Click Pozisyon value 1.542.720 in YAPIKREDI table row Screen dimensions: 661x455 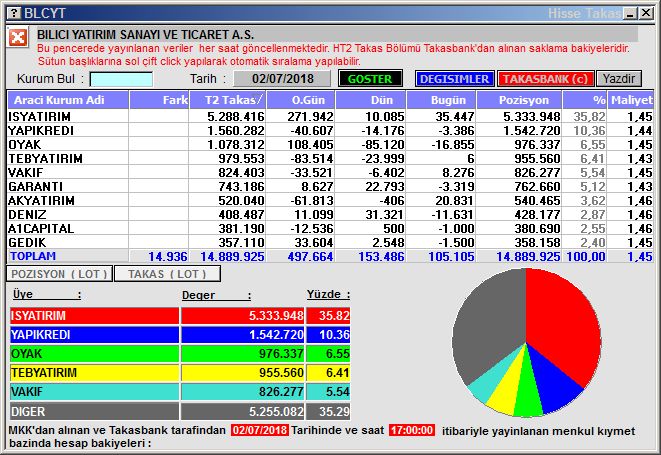(532, 131)
